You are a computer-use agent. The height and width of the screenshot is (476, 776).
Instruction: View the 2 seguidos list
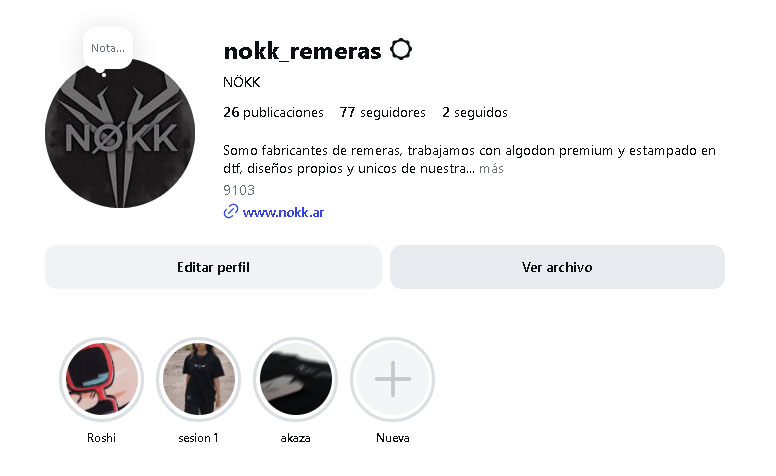[475, 112]
